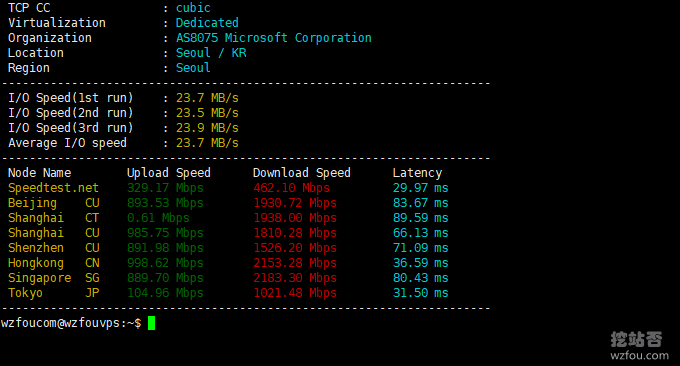Click the 'Download Speed' column header

[302, 173]
